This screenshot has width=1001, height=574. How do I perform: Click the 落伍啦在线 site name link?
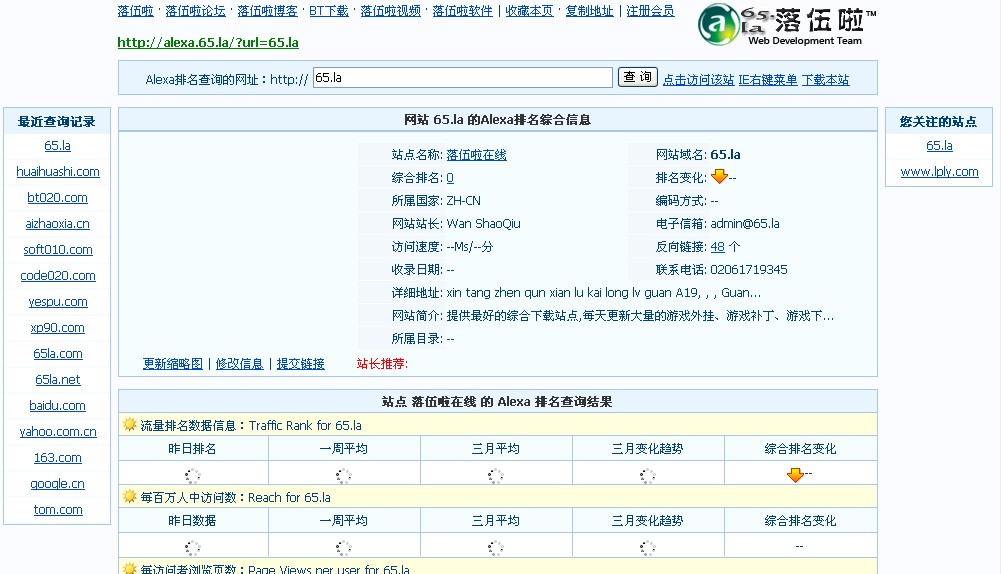click(476, 155)
